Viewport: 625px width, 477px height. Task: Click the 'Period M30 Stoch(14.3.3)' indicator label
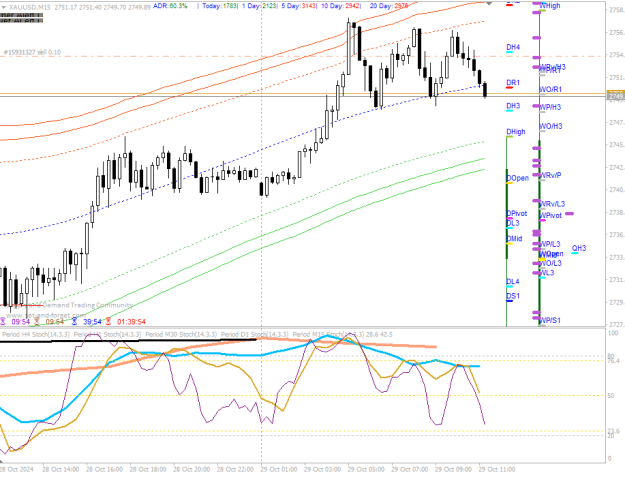click(181, 334)
